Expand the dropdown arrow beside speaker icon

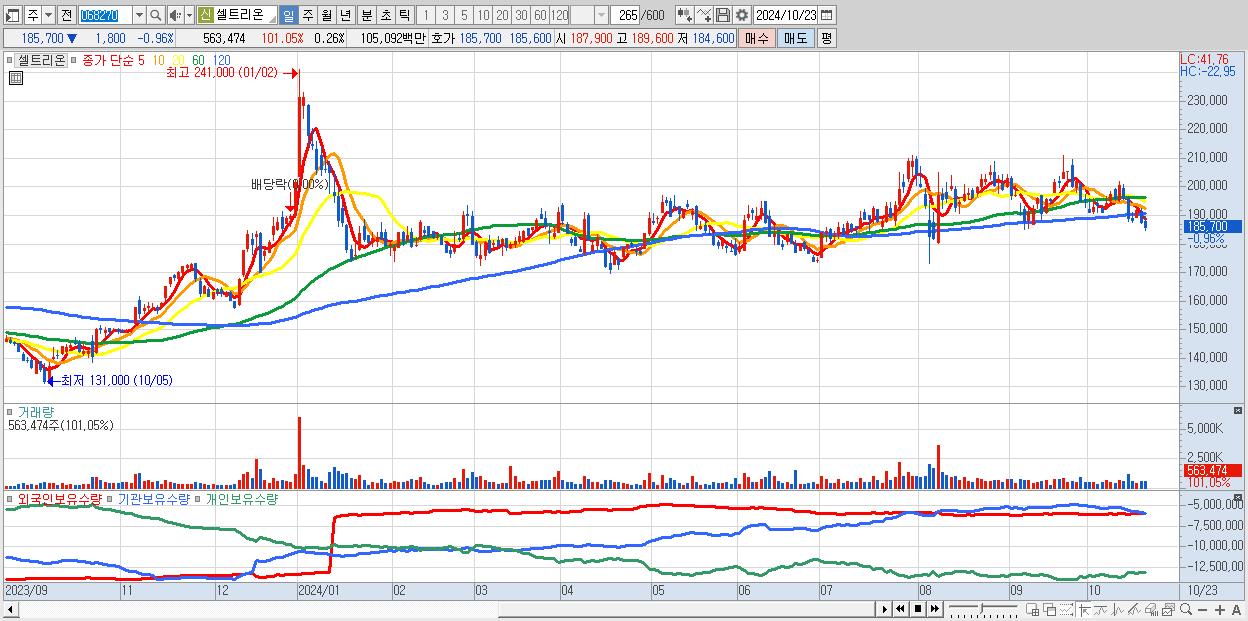tap(189, 15)
